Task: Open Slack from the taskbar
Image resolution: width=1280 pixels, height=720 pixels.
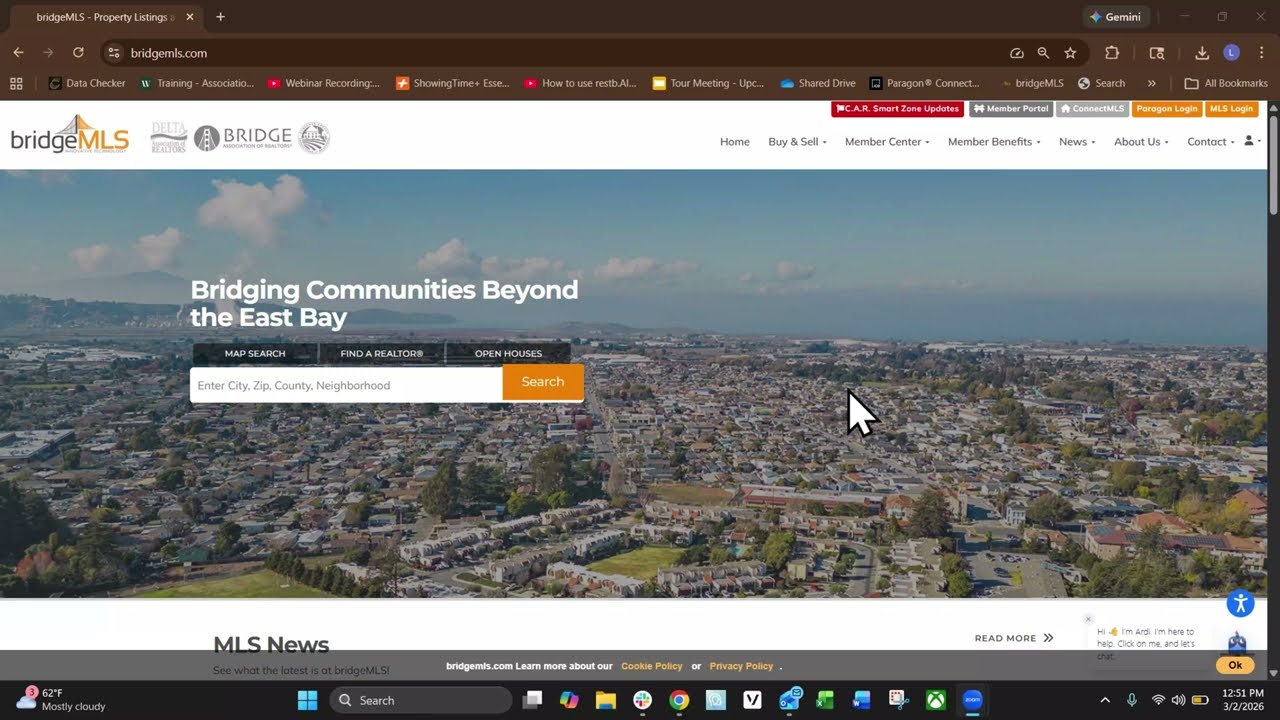Action: 642,700
